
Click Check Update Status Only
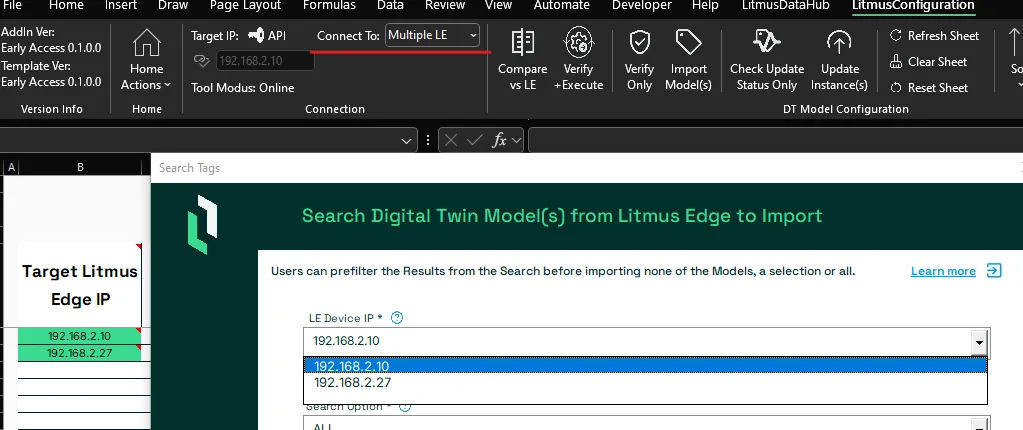(x=767, y=60)
